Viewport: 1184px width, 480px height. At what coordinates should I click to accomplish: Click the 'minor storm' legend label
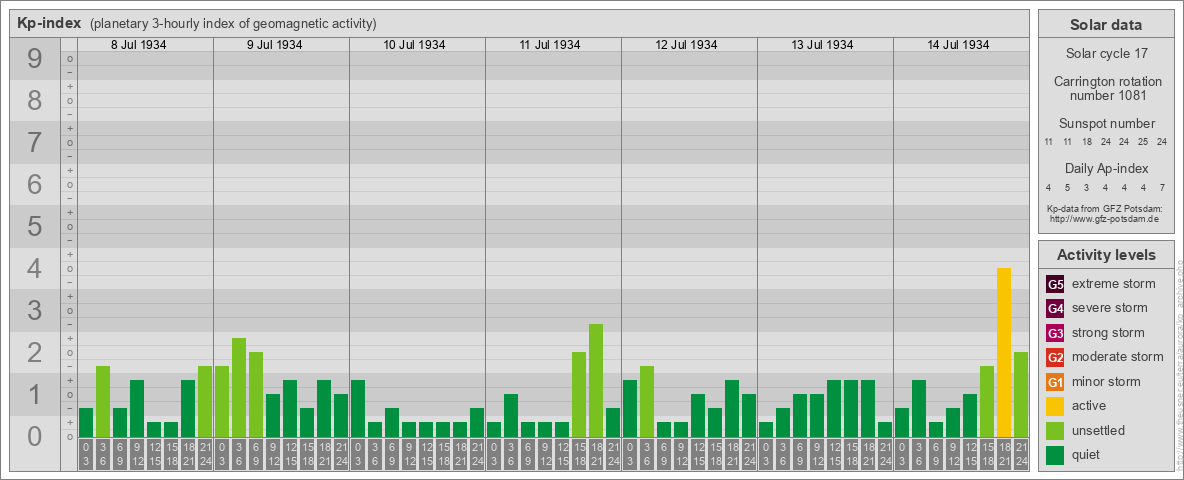(x=1106, y=382)
